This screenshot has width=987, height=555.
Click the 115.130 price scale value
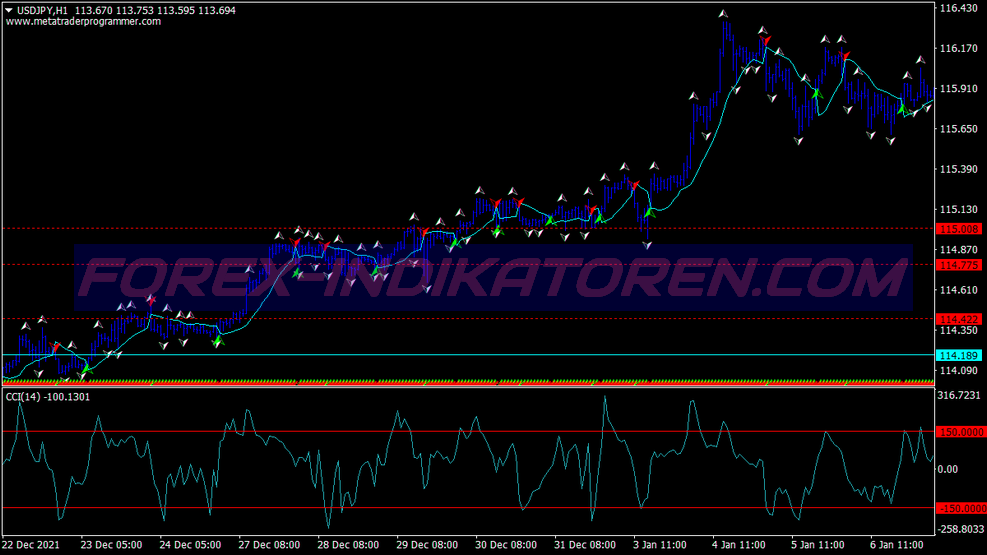tap(959, 210)
